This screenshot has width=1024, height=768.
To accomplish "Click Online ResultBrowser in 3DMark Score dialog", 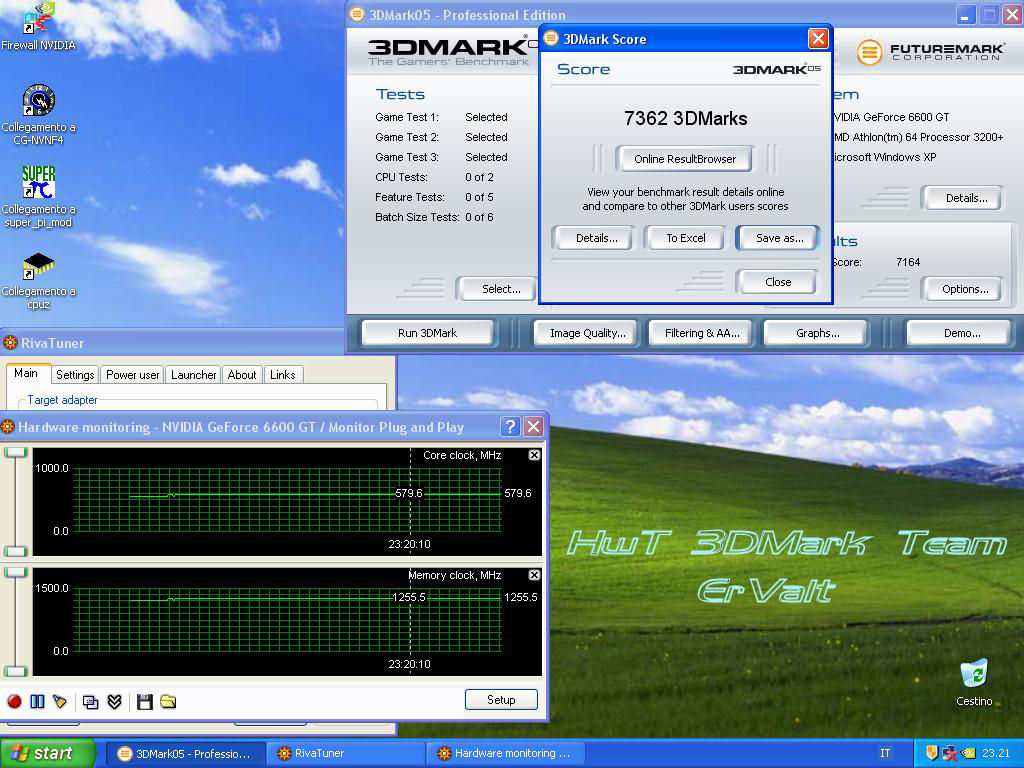I will point(684,159).
